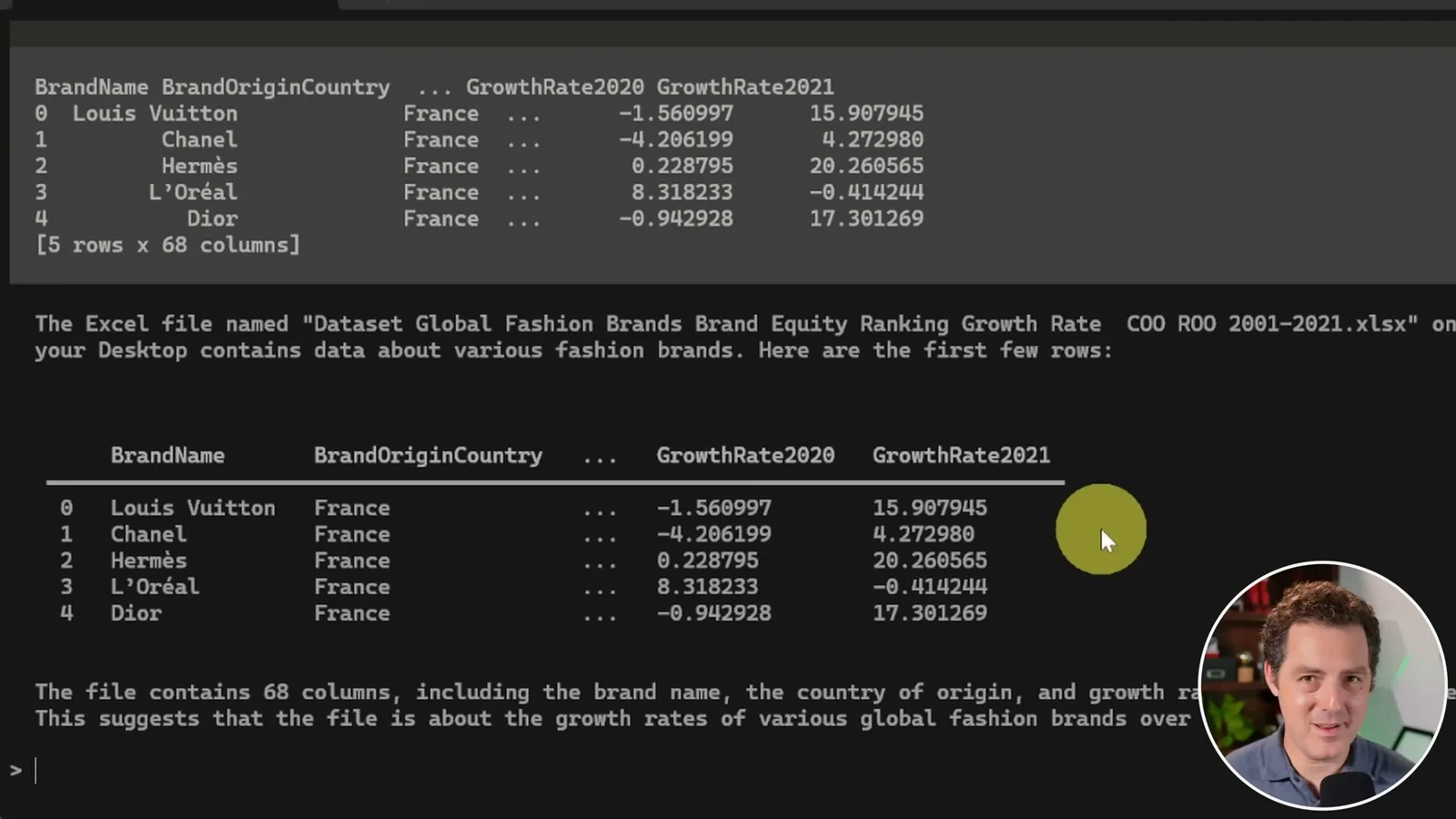Viewport: 1456px width, 819px height.
Task: Click "France" in the formatted table's Dior row
Action: pos(351,613)
